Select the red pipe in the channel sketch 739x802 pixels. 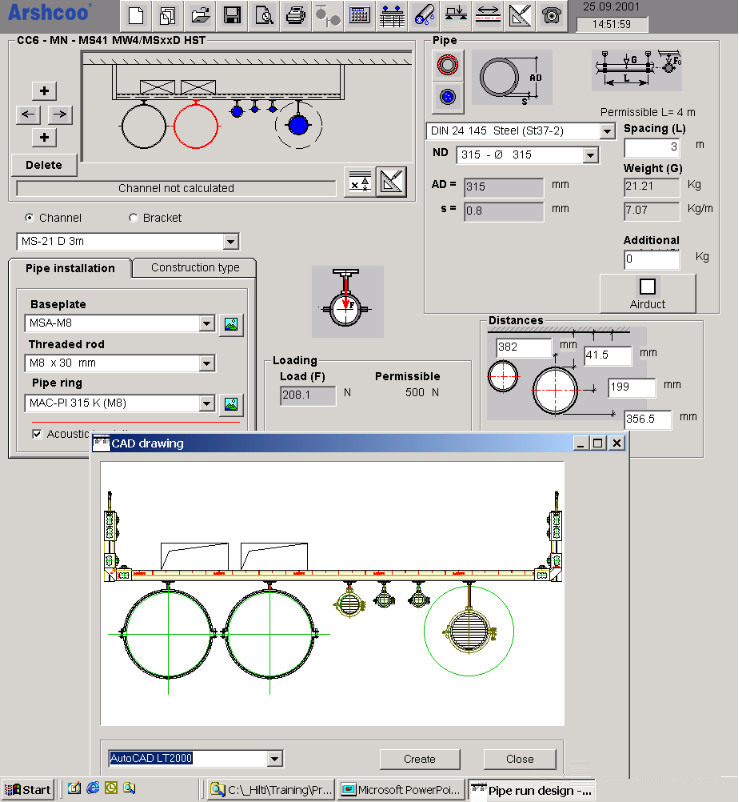pos(196,125)
